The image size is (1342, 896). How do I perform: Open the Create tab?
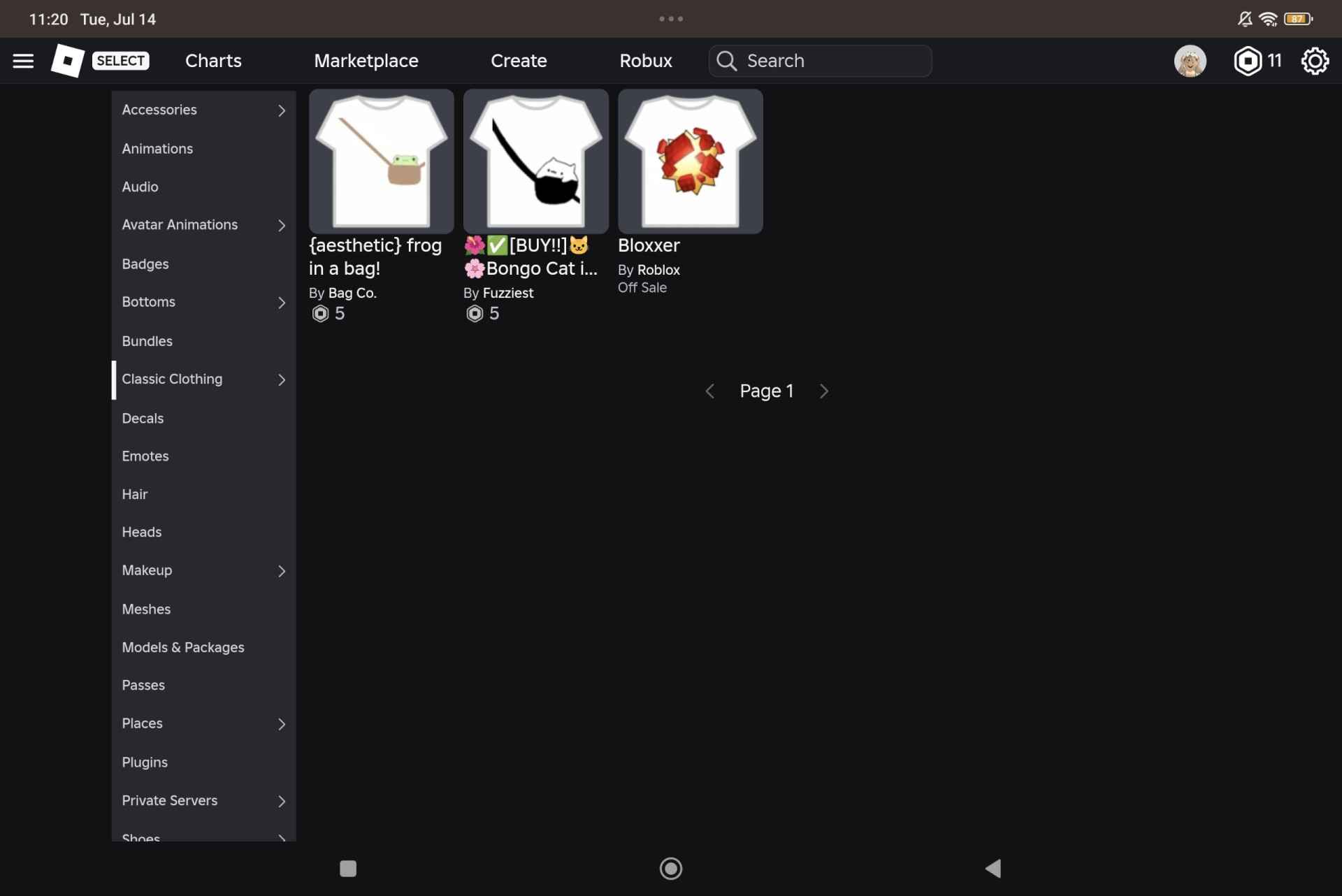[519, 61]
